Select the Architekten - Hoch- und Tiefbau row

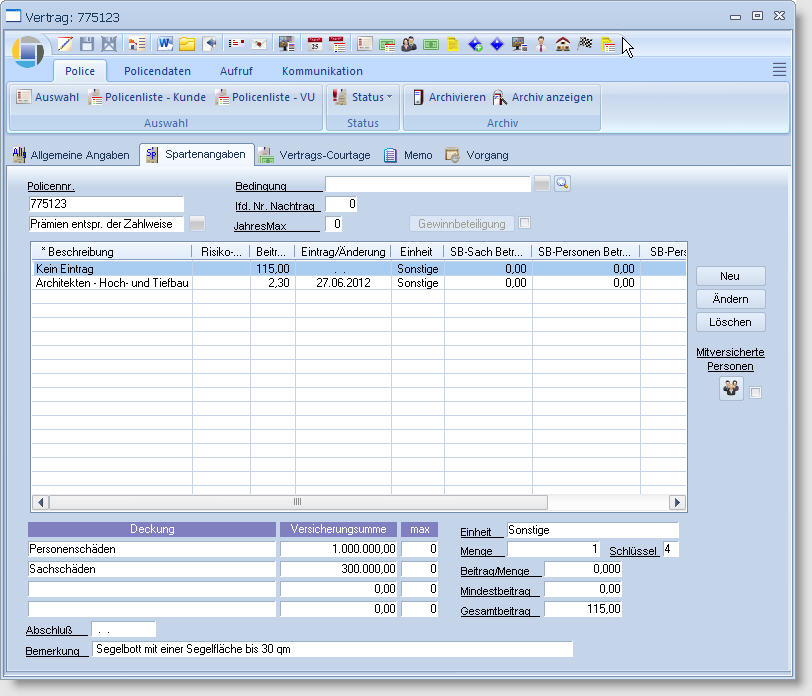(112, 283)
